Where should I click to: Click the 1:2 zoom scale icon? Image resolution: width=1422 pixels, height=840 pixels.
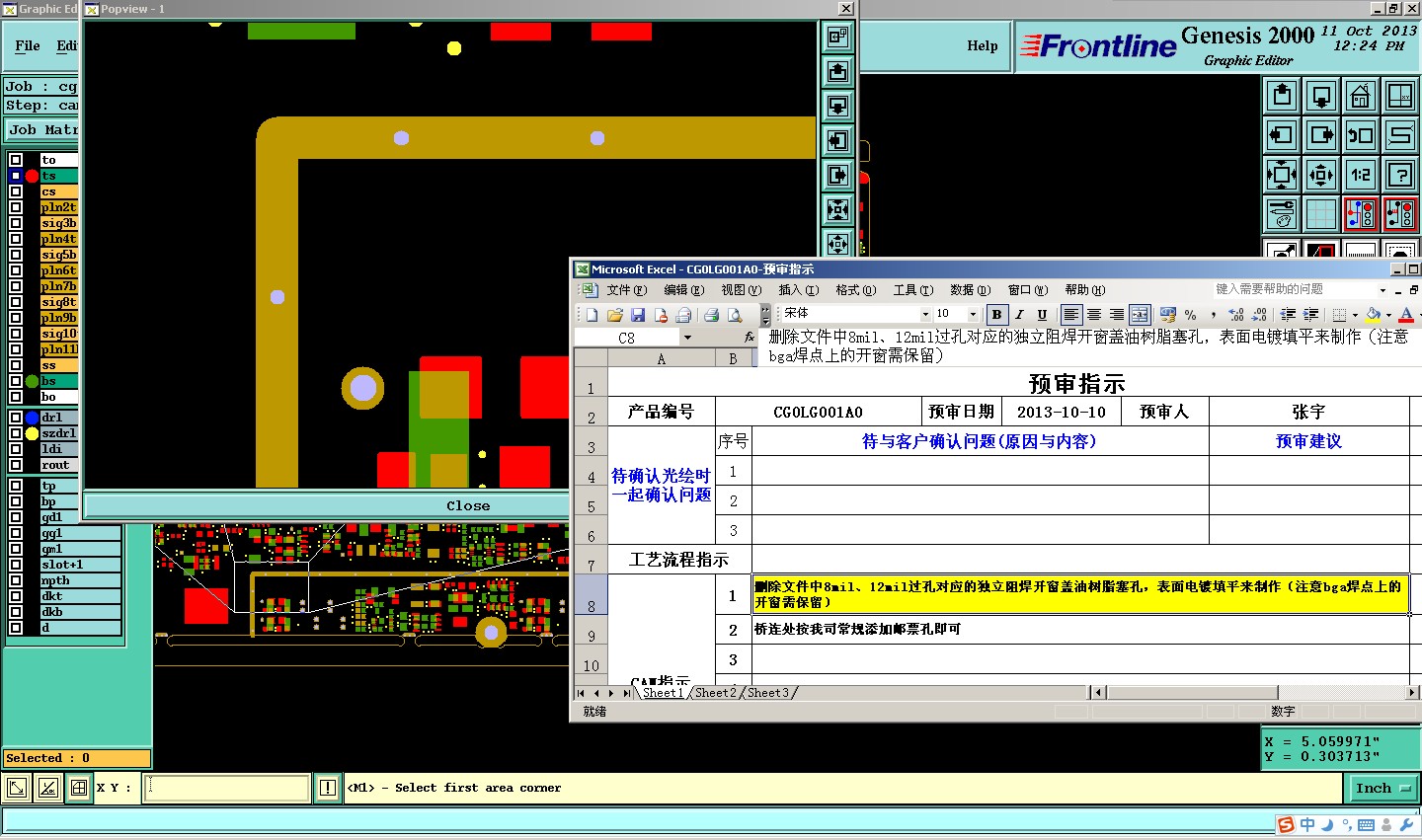[1361, 175]
